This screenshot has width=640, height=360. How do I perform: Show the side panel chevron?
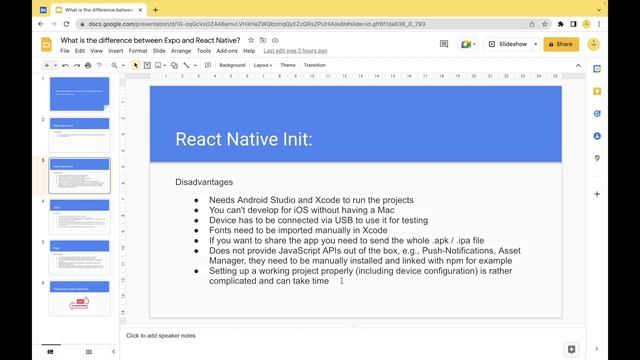coord(596,349)
